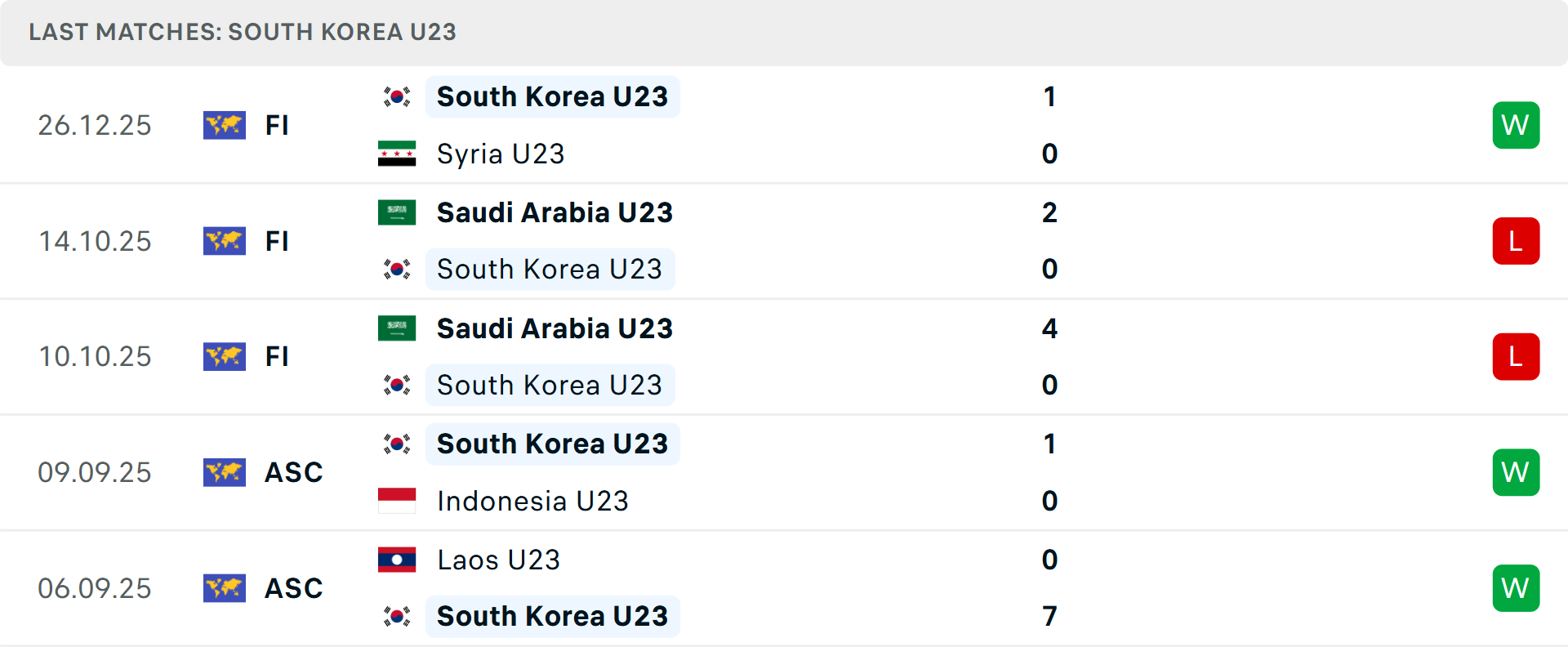Click competition icon for 09.09.25 match
This screenshot has height=647, width=1568.
[225, 472]
